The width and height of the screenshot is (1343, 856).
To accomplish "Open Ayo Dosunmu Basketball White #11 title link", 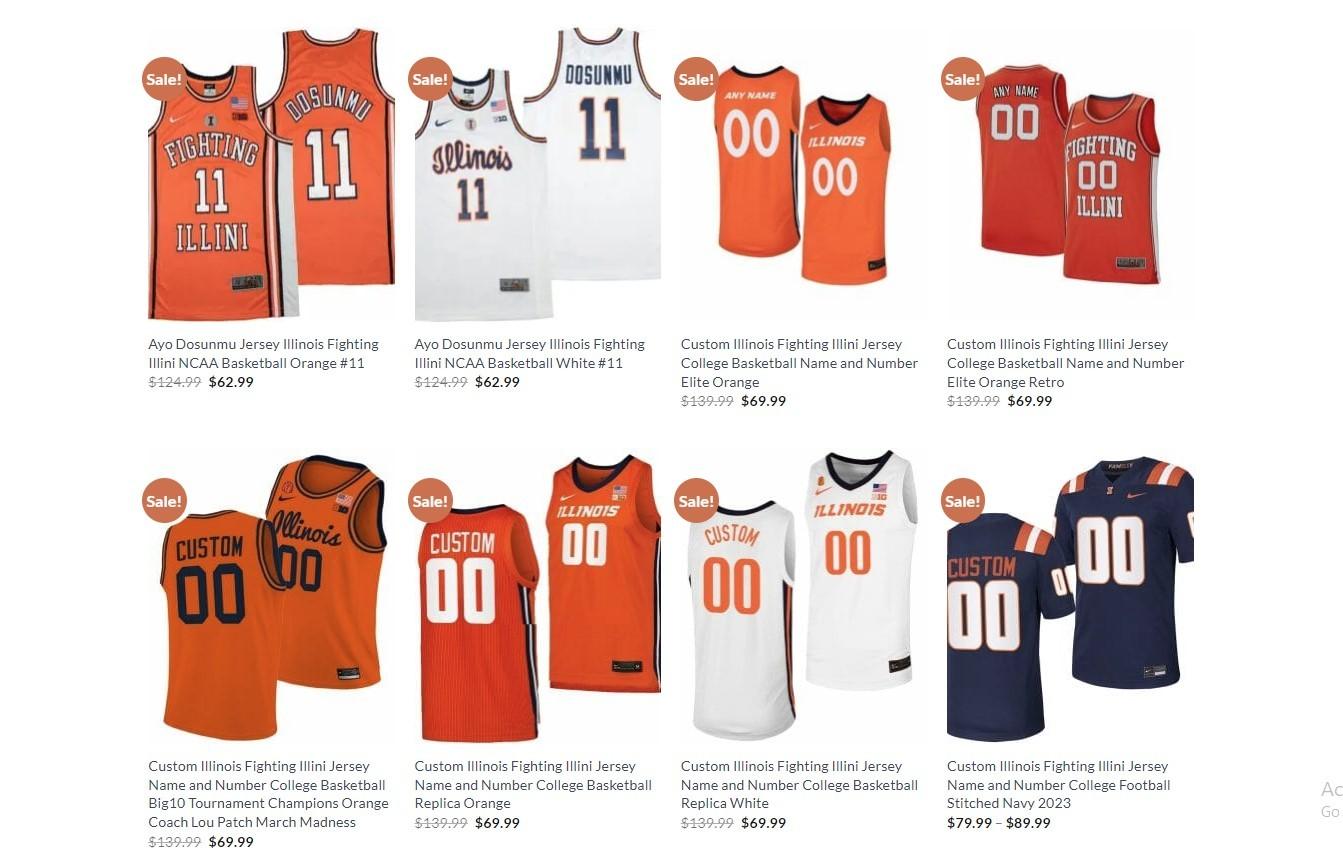I will click(x=530, y=353).
